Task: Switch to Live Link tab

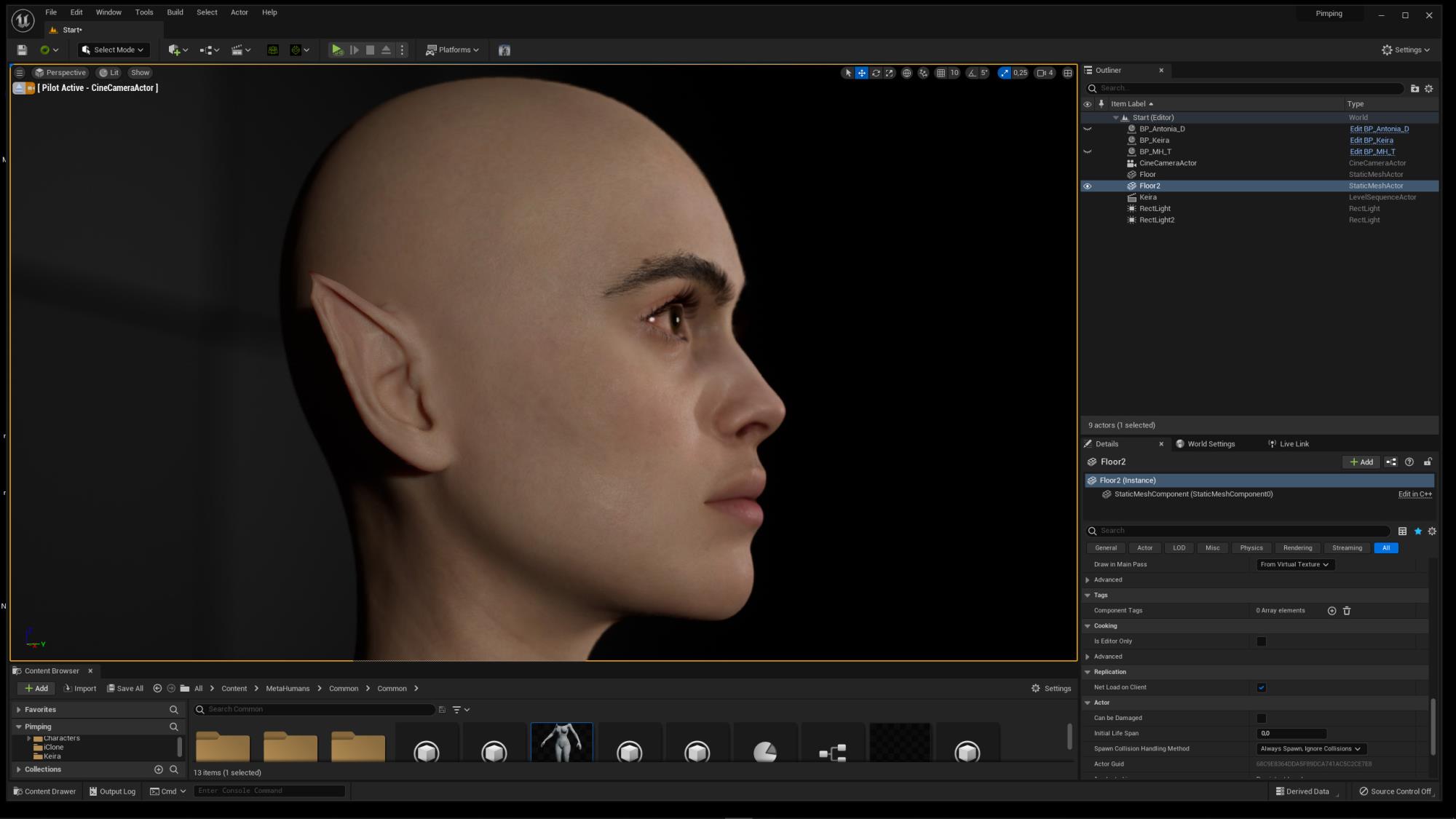Action: (1289, 444)
